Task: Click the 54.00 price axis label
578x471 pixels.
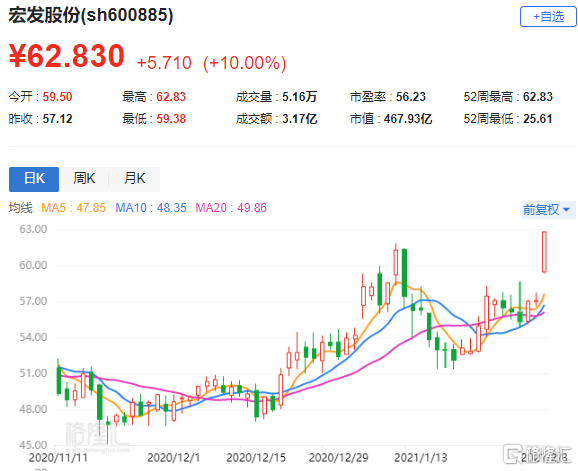Action: (33, 337)
